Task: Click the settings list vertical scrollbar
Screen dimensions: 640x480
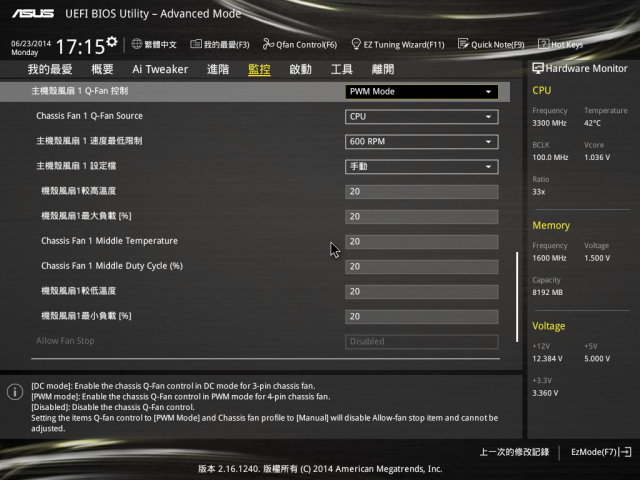Action: click(x=517, y=297)
